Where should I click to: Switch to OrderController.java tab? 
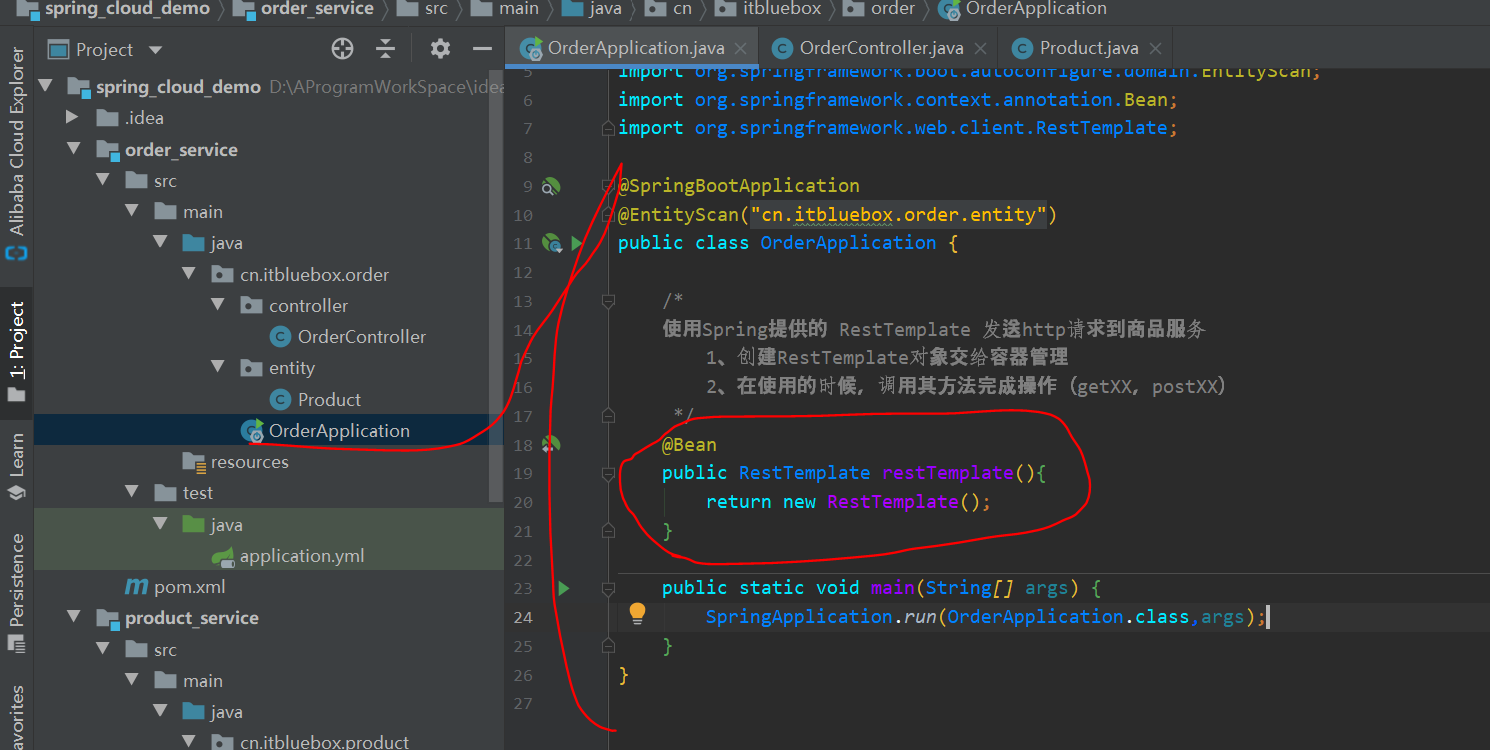pyautogui.click(x=881, y=48)
